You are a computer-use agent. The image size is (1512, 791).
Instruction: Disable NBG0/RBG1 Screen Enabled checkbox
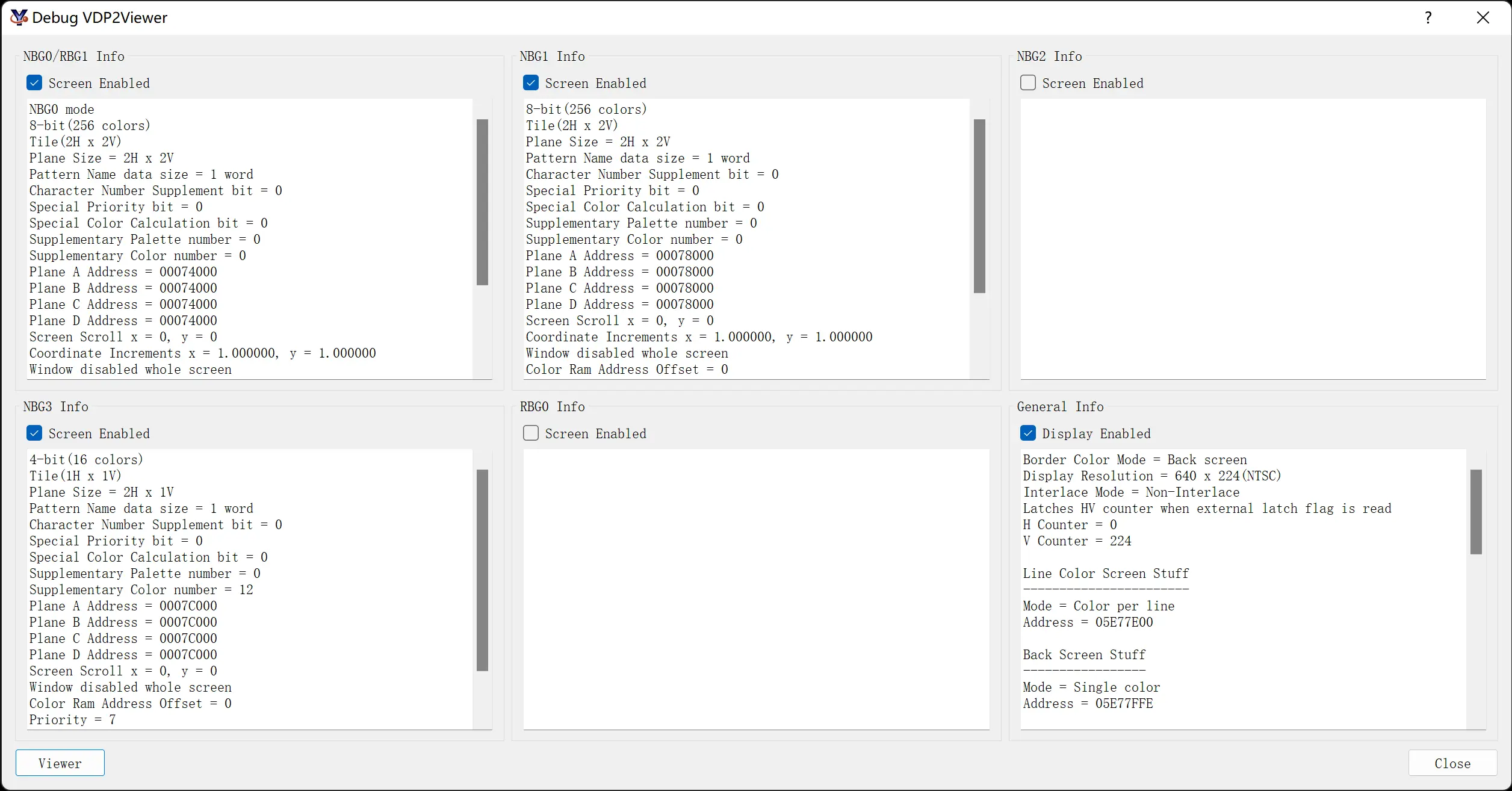(34, 83)
